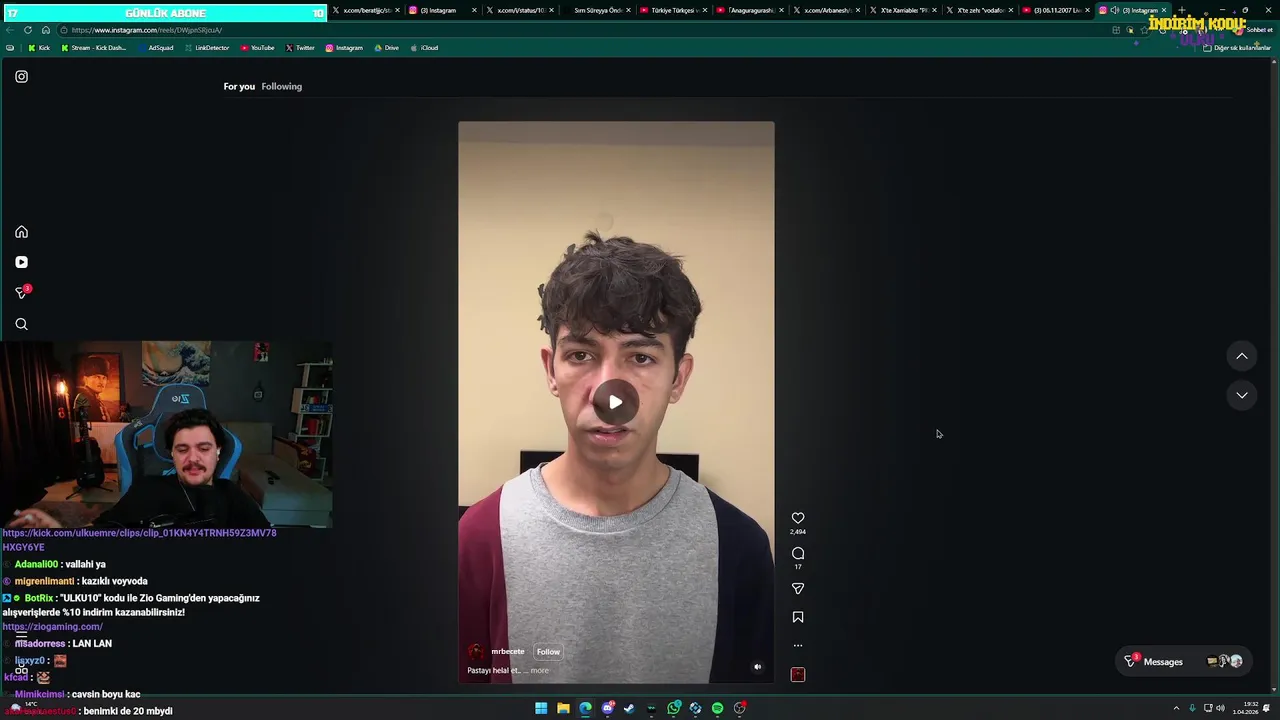Open the three-dot more options for the reel
Screen dimensions: 1280x720
click(798, 645)
